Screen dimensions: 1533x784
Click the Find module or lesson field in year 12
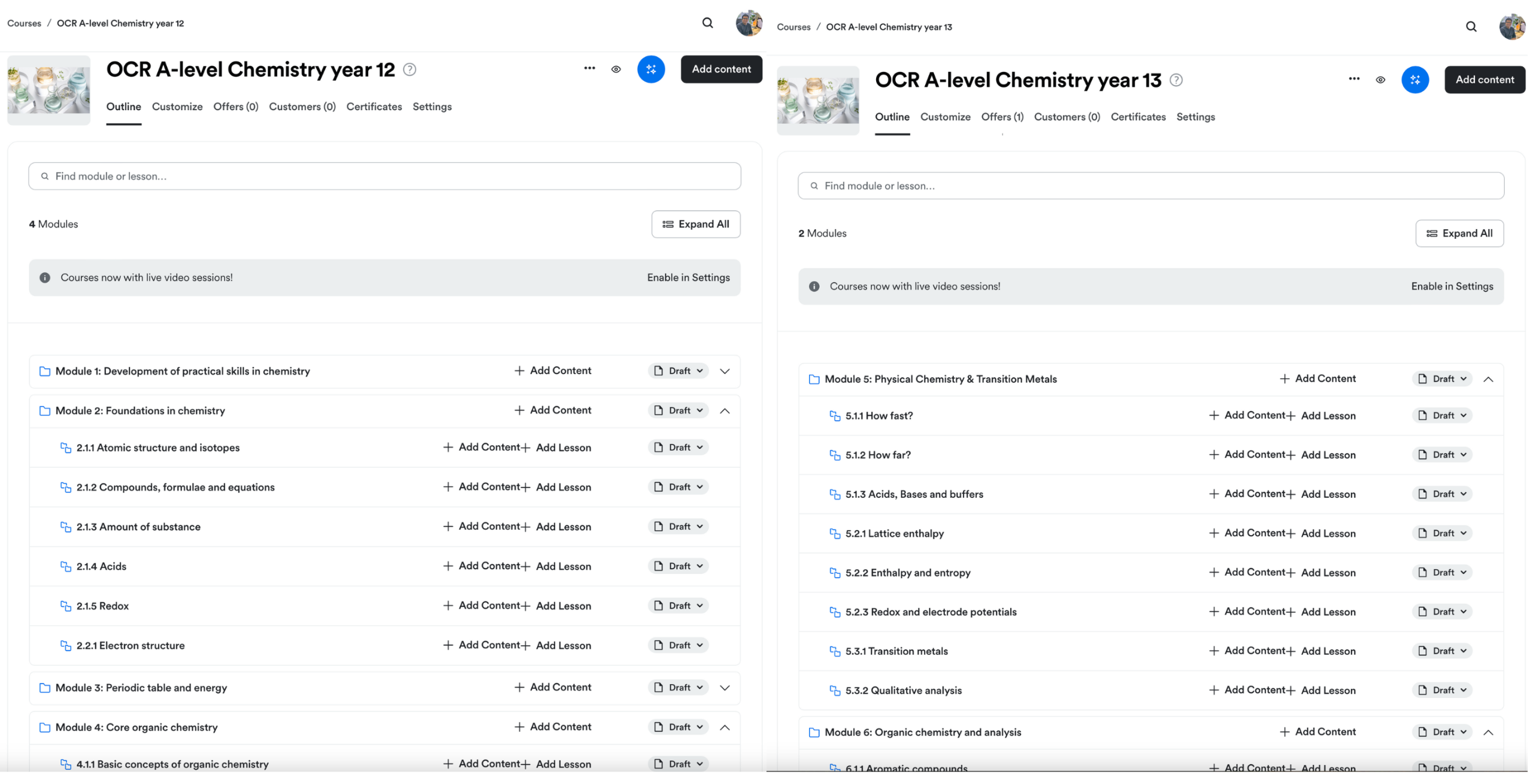(384, 176)
